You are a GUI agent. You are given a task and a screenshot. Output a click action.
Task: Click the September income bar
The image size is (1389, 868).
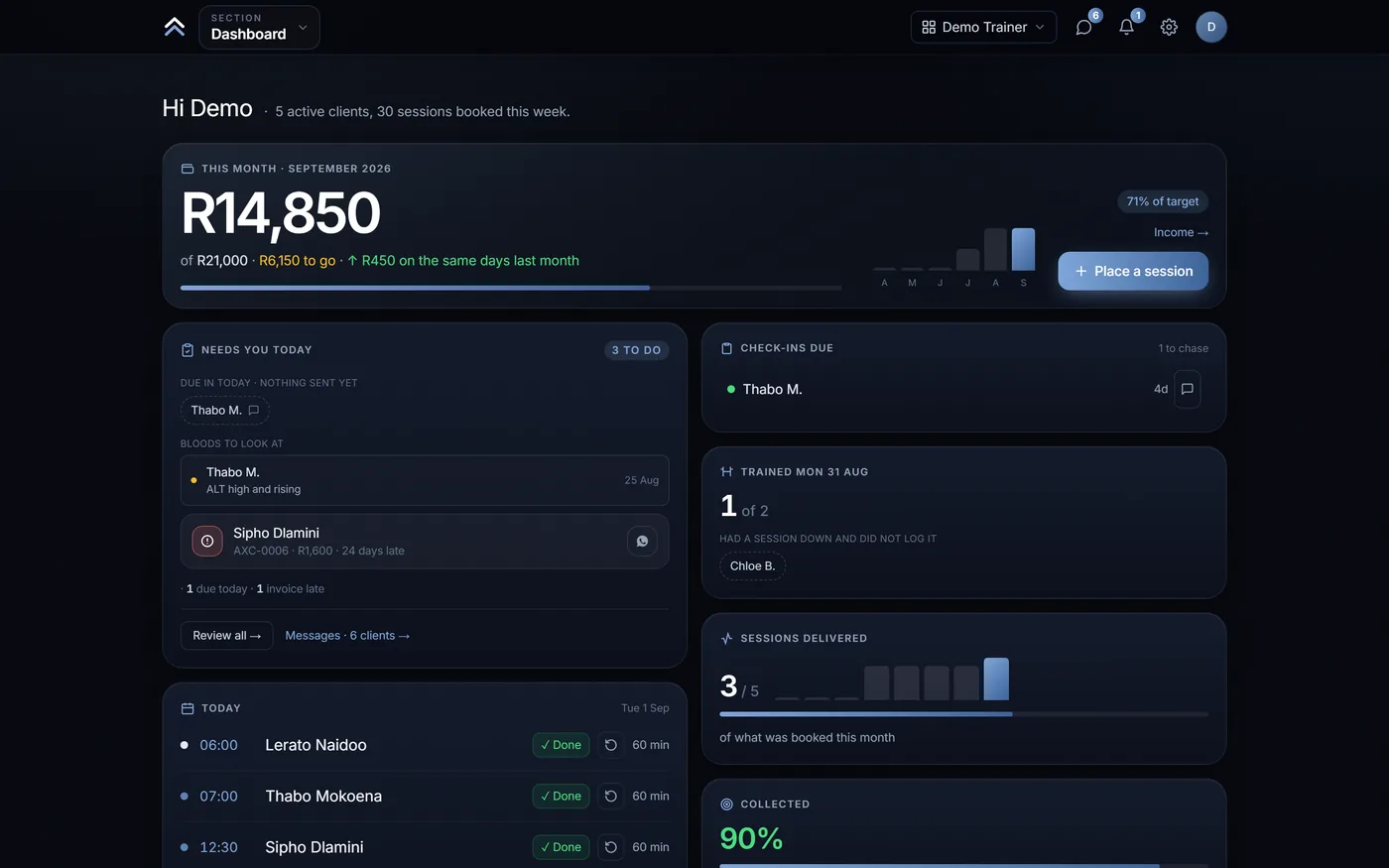[x=1023, y=249]
